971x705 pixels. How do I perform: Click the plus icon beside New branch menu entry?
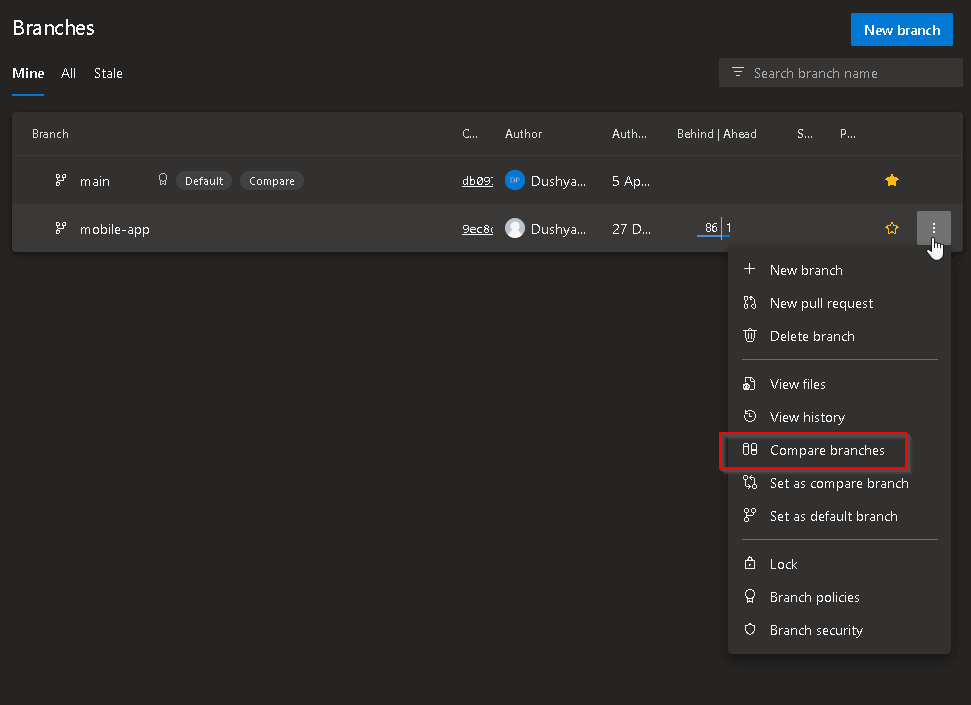749,269
